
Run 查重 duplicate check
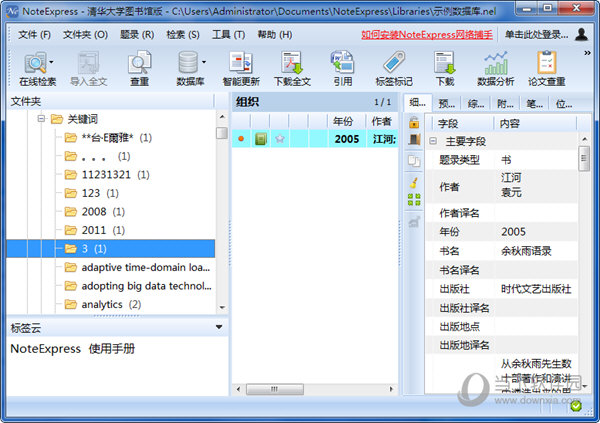pos(139,69)
